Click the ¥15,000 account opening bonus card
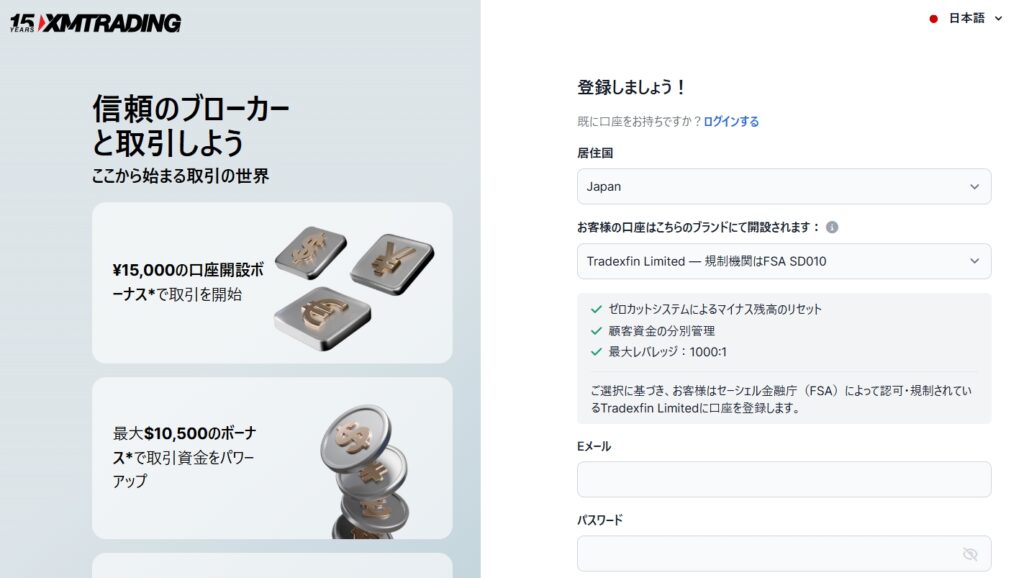Image resolution: width=1024 pixels, height=578 pixels. (x=272, y=283)
